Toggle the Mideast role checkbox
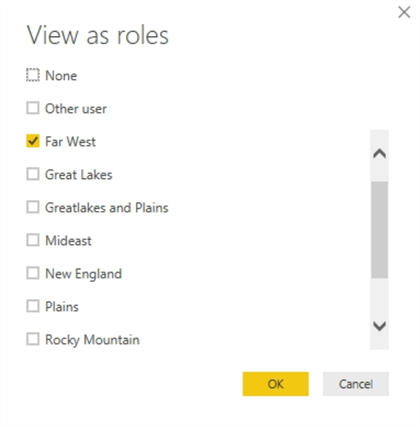 [33, 240]
